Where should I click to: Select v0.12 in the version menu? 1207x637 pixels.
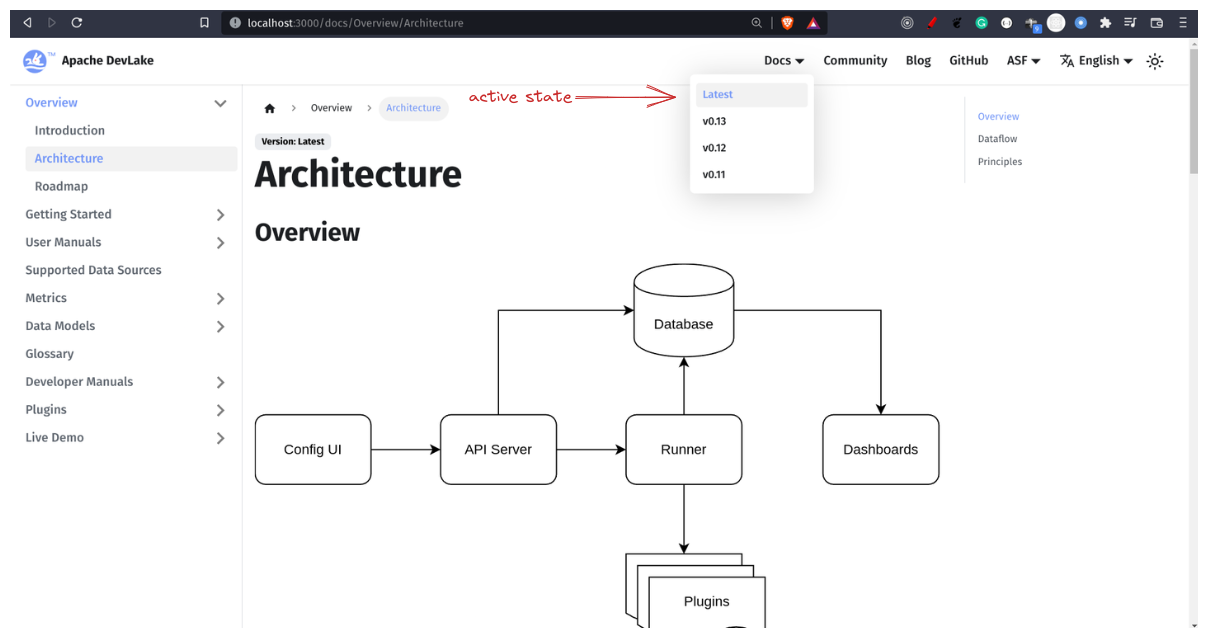[x=752, y=148]
